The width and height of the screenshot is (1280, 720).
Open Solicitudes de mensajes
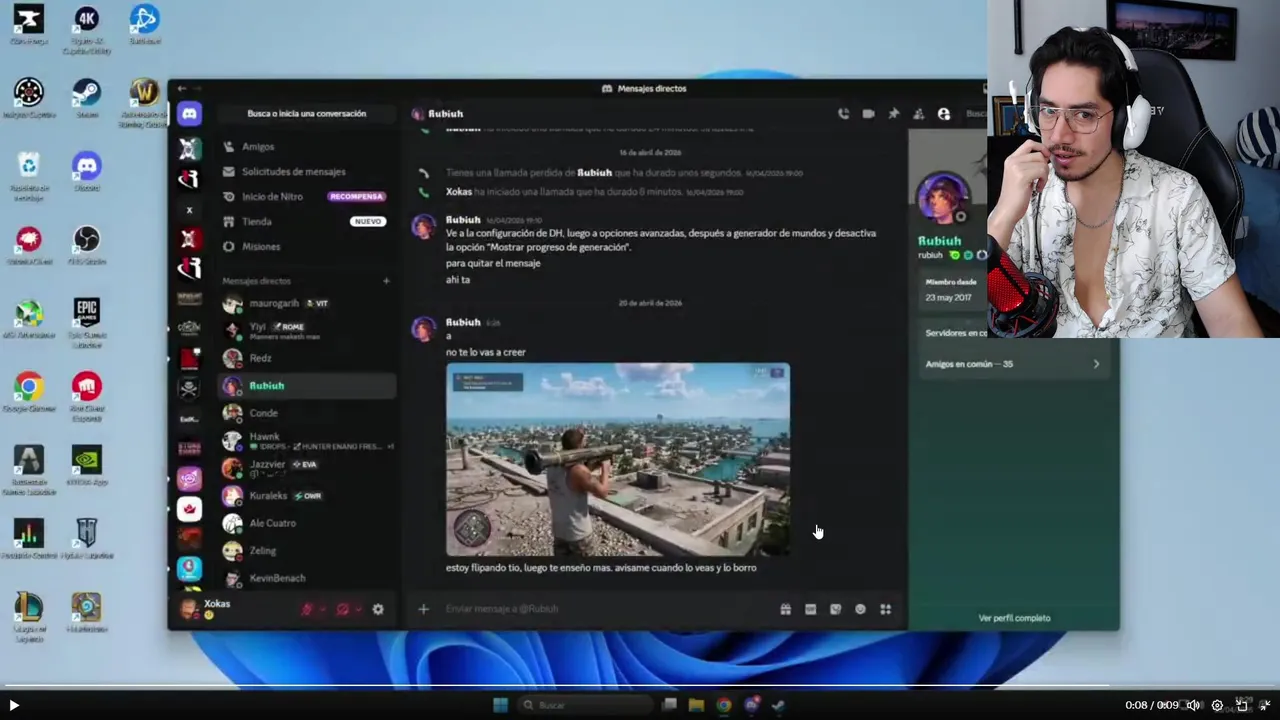[306, 172]
